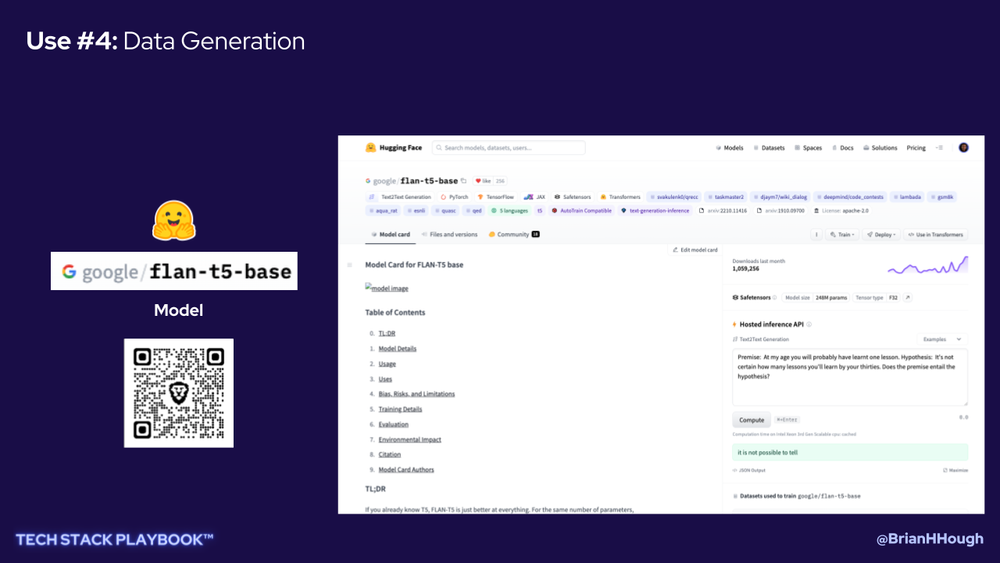Open the Pricing page link
This screenshot has height=563, width=1000.
916,147
